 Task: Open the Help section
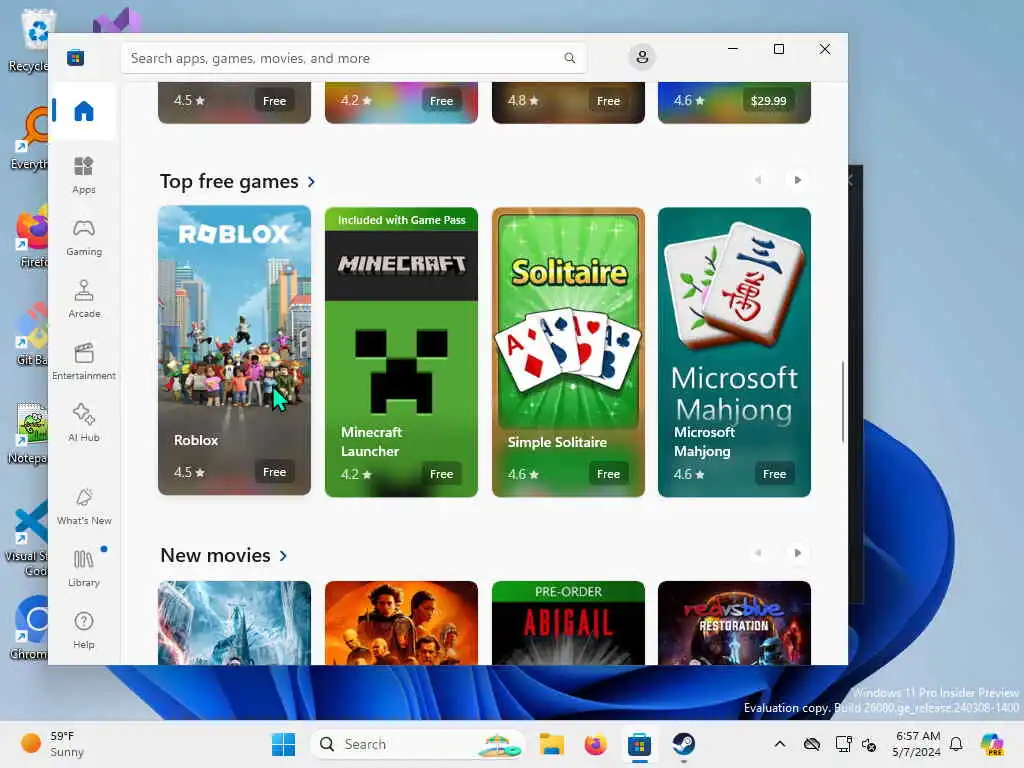84,630
